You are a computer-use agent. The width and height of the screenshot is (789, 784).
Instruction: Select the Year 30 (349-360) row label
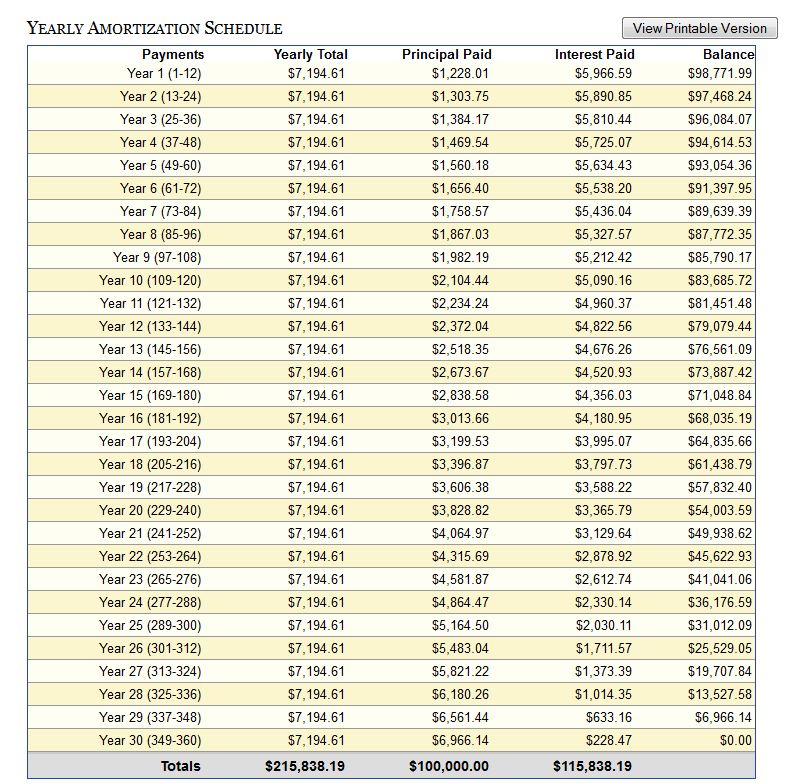[x=150, y=740]
